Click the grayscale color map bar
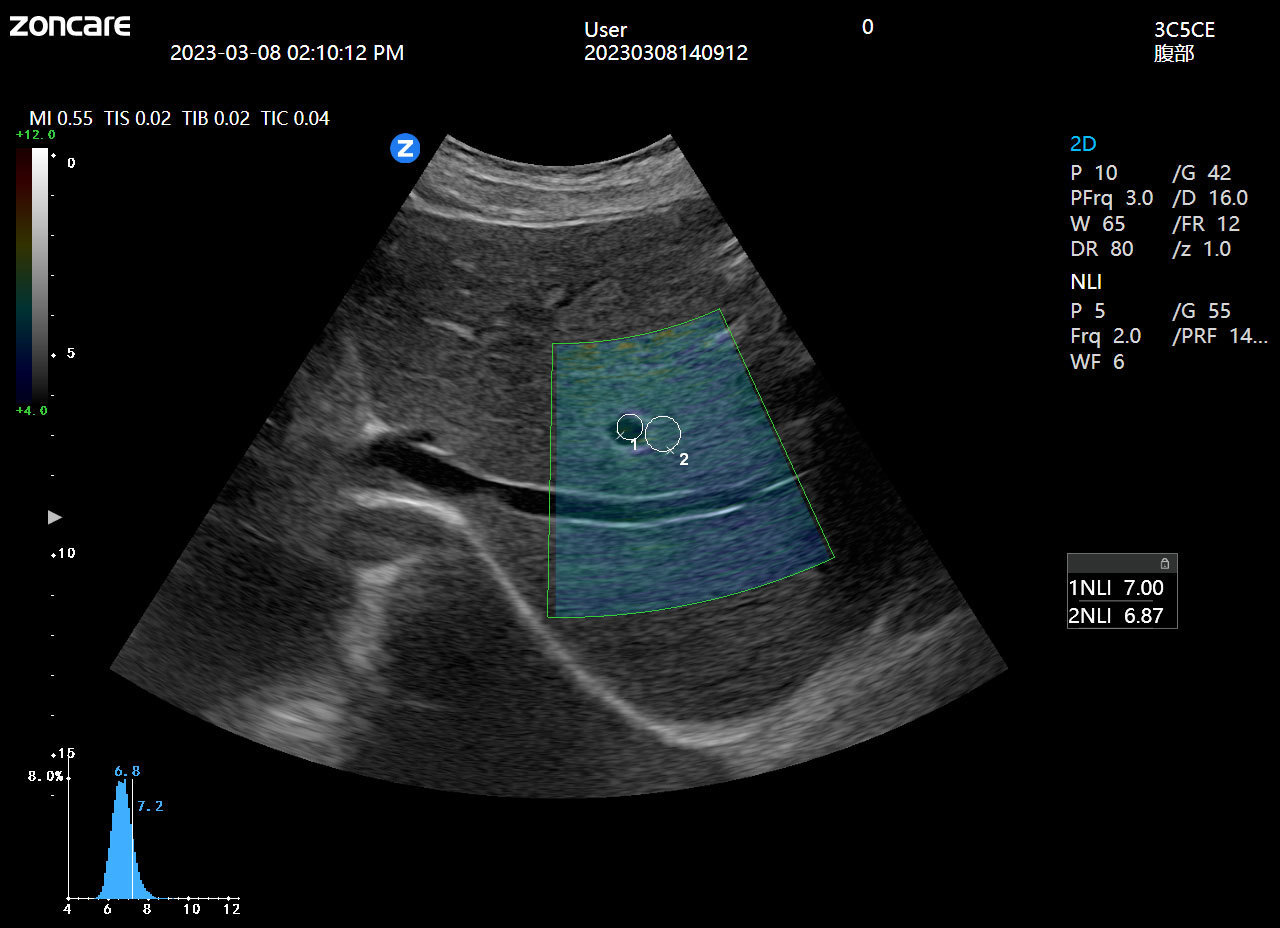Screen dimensions: 1280x928 [39, 273]
